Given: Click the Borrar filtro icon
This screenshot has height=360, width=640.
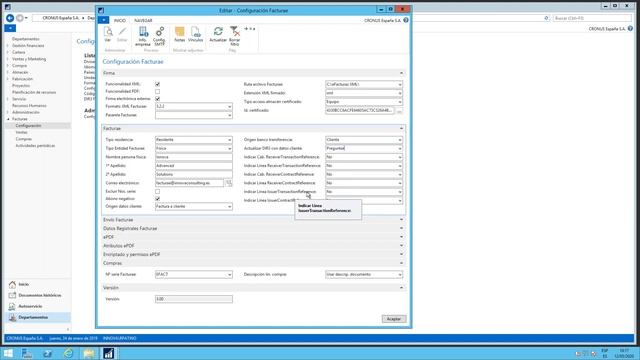Looking at the screenshot, I should 235,36.
